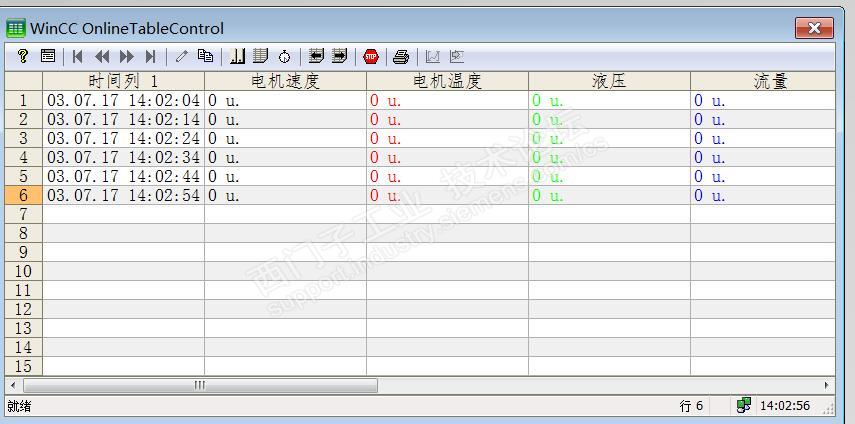This screenshot has width=855, height=424.
Task: Select the 电机温度 column header
Action: tap(447, 81)
